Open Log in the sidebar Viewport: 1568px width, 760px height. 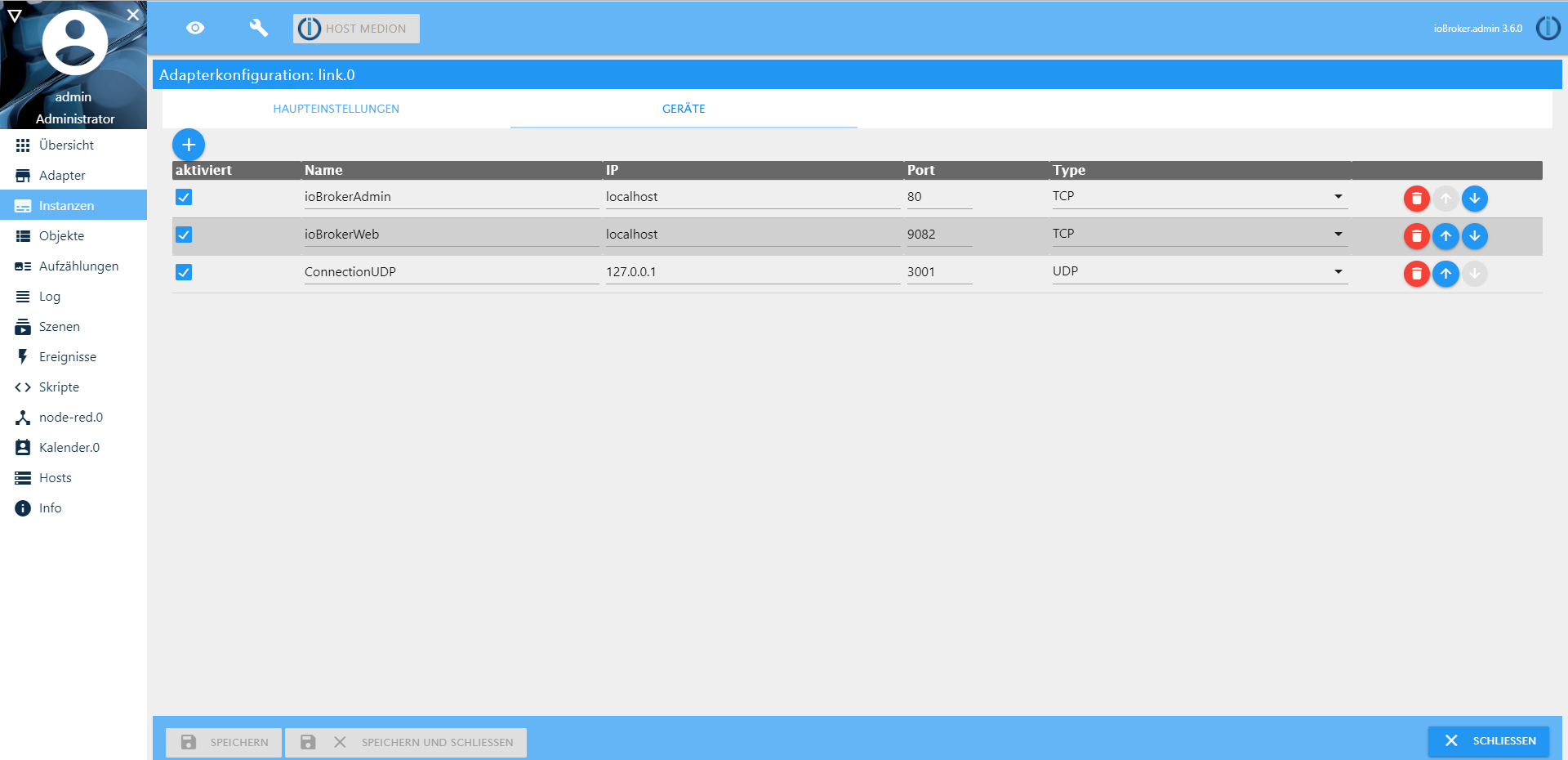(x=73, y=297)
